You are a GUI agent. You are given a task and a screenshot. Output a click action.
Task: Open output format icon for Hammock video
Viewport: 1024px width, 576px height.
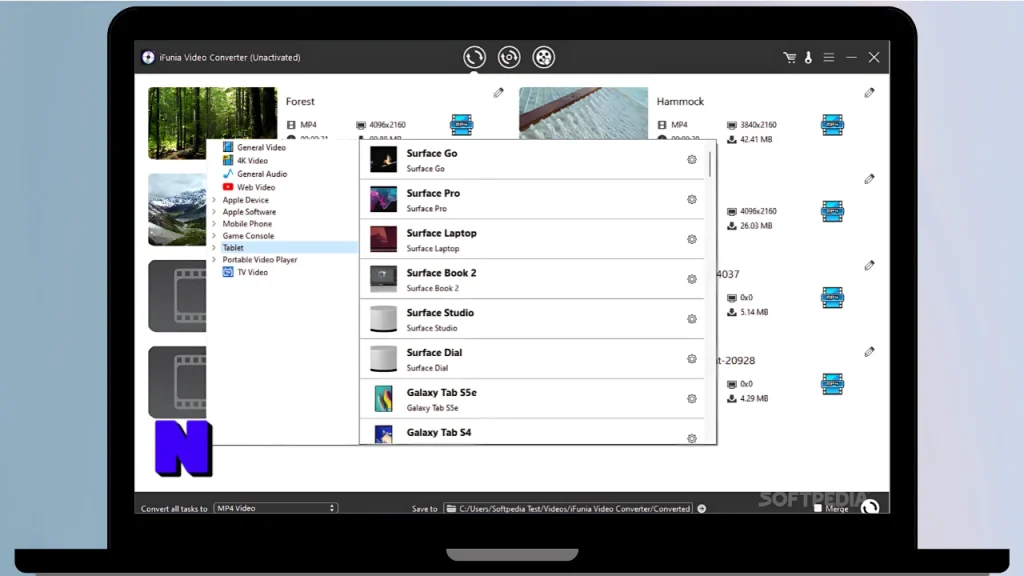pos(832,124)
